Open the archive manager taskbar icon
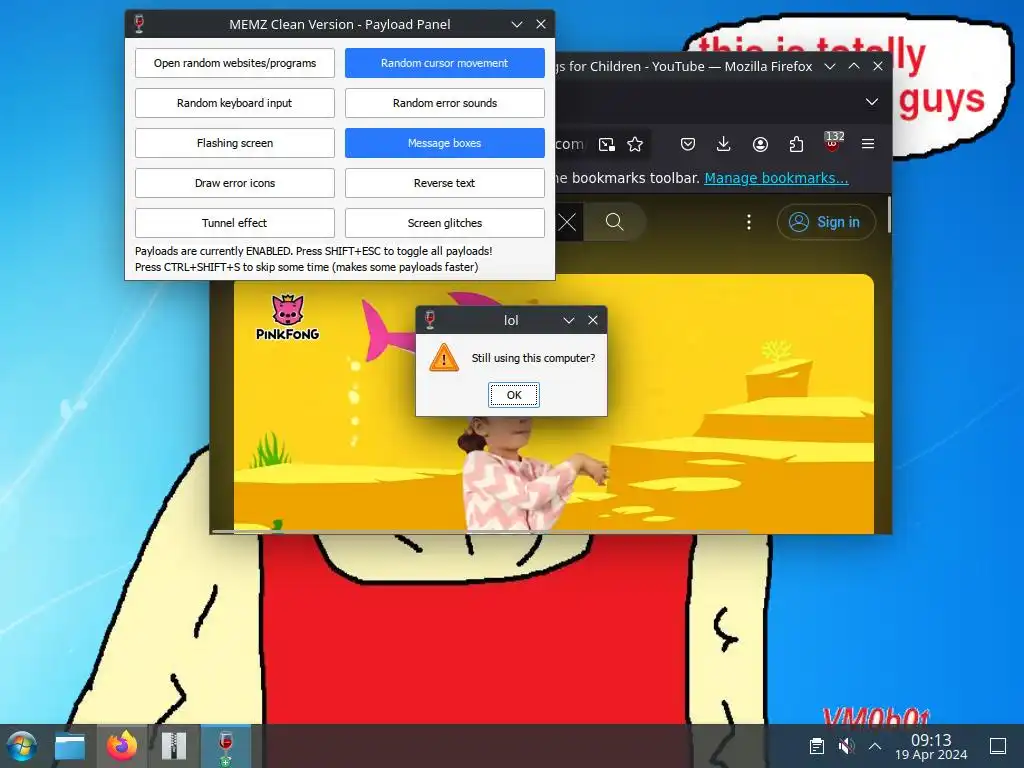This screenshot has width=1024, height=768. pyautogui.click(x=174, y=746)
